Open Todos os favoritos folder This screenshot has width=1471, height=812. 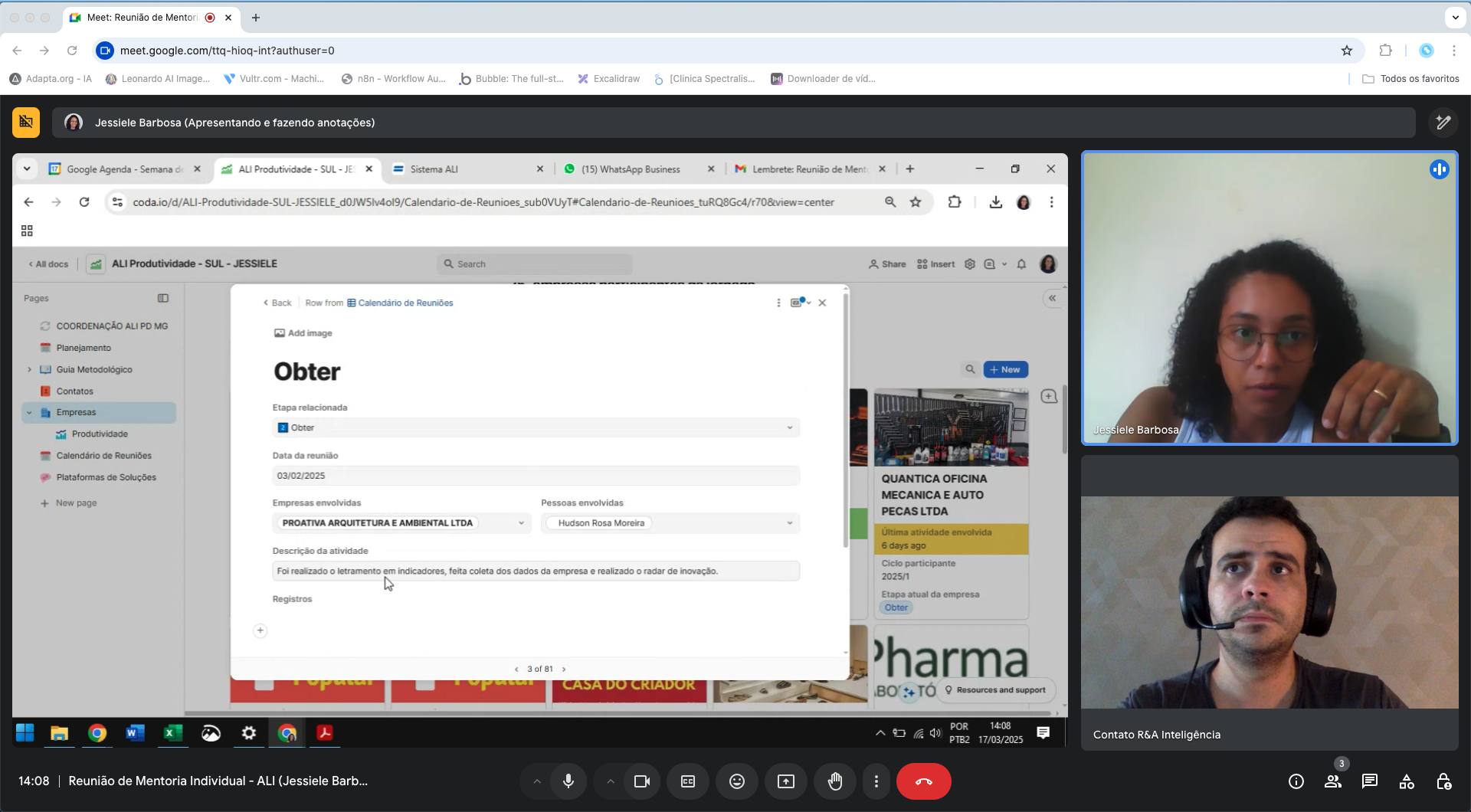click(x=1410, y=79)
